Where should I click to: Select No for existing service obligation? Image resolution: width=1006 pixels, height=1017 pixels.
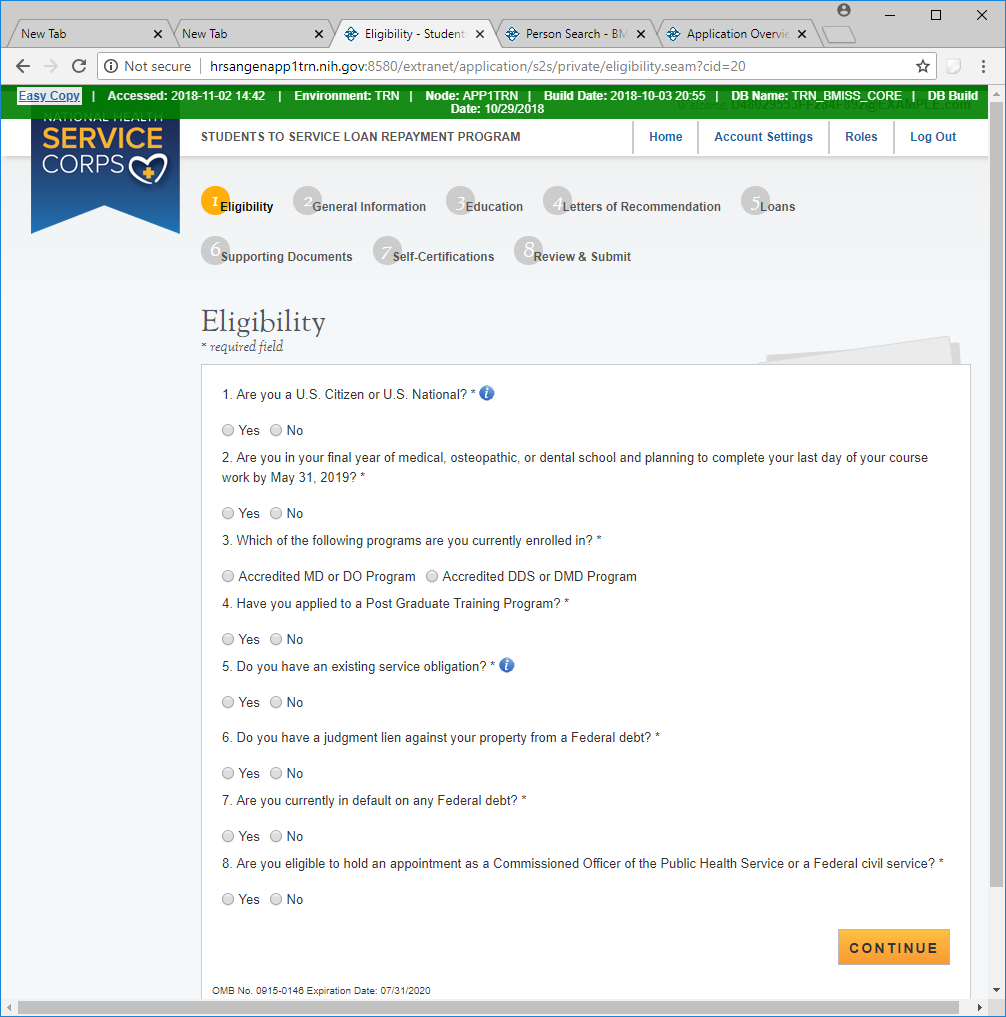[x=276, y=702]
